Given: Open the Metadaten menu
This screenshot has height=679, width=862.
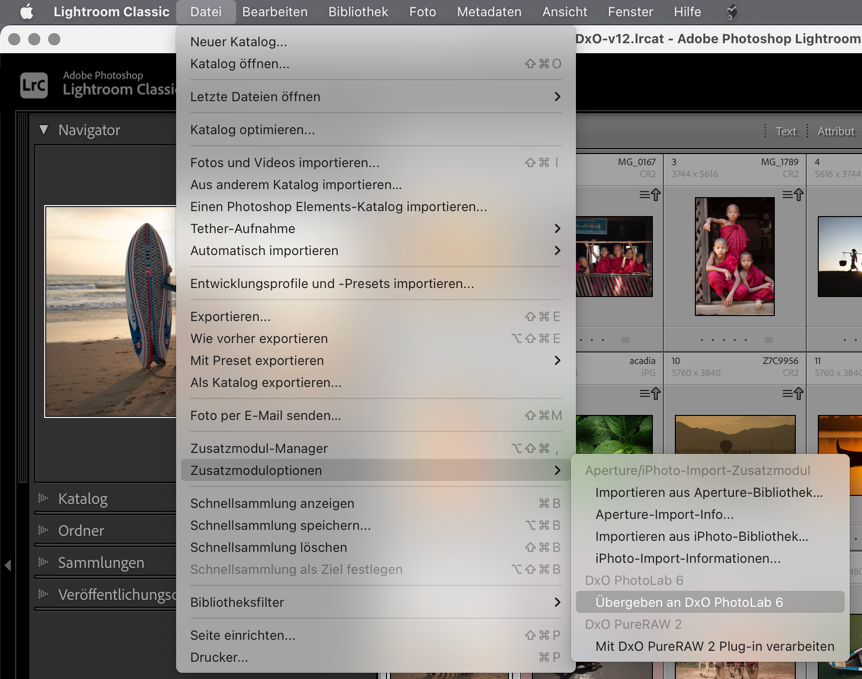Looking at the screenshot, I should pyautogui.click(x=489, y=12).
